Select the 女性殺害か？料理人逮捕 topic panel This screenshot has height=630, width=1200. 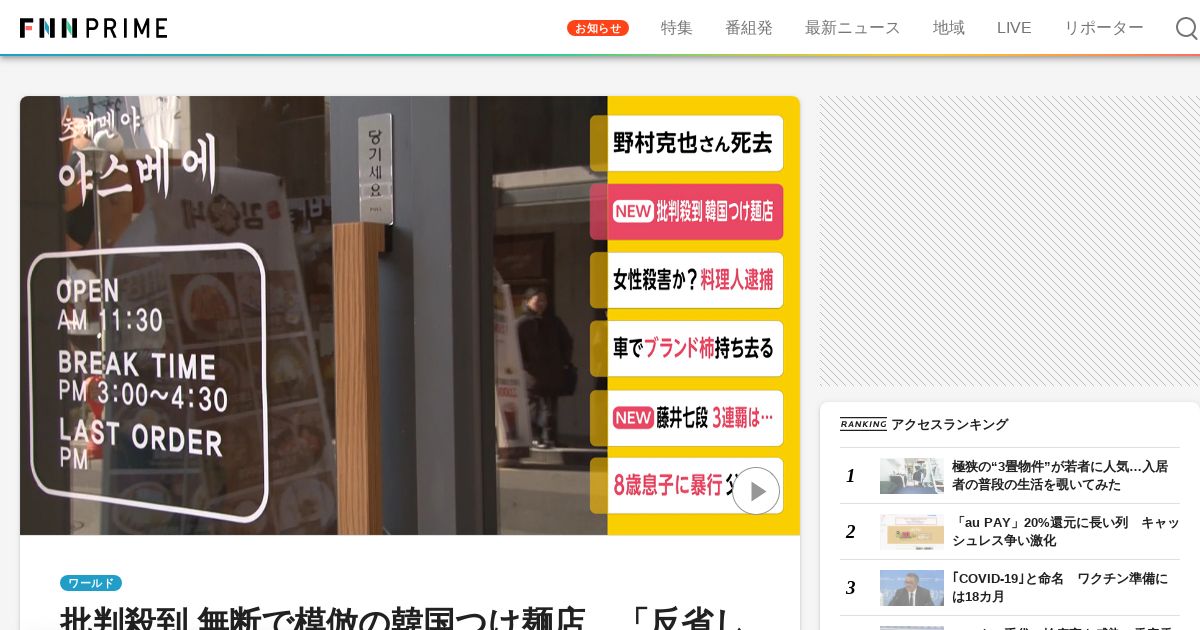click(687, 280)
